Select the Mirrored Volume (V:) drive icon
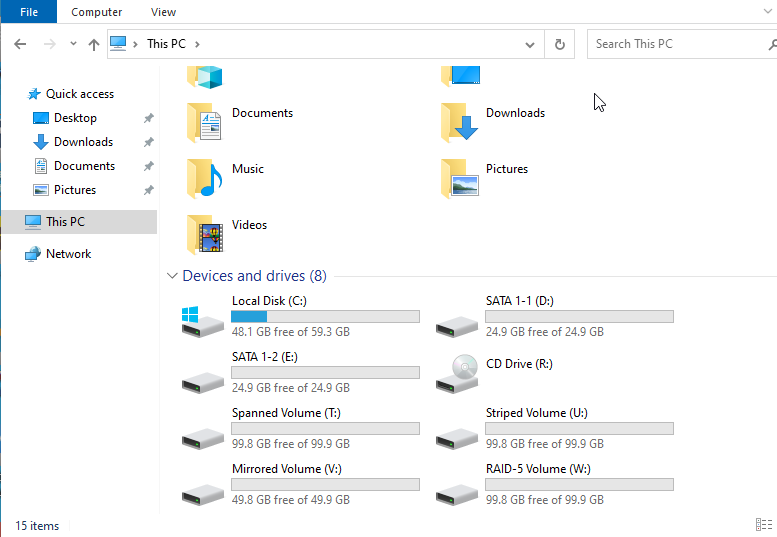Image resolution: width=777 pixels, height=537 pixels. [x=202, y=494]
